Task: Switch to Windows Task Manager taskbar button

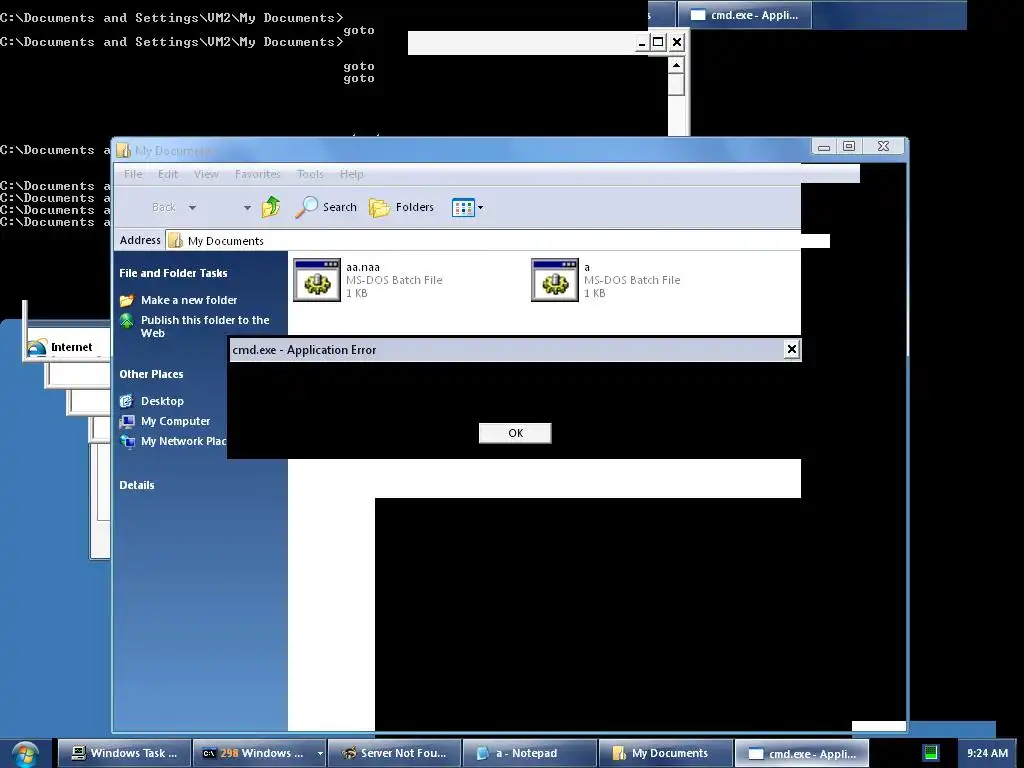Action: [124, 753]
